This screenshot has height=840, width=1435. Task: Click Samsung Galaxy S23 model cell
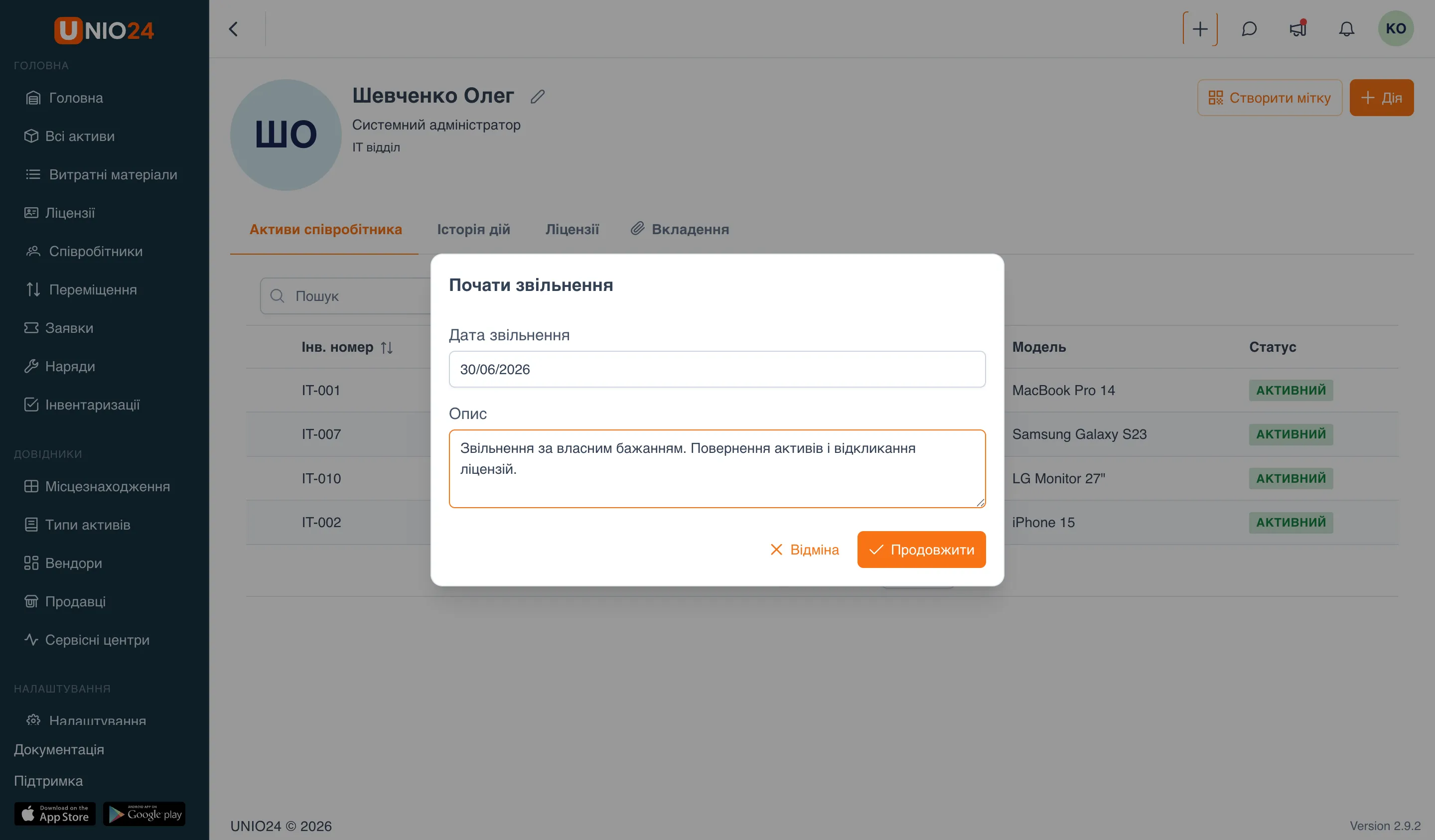point(1079,434)
